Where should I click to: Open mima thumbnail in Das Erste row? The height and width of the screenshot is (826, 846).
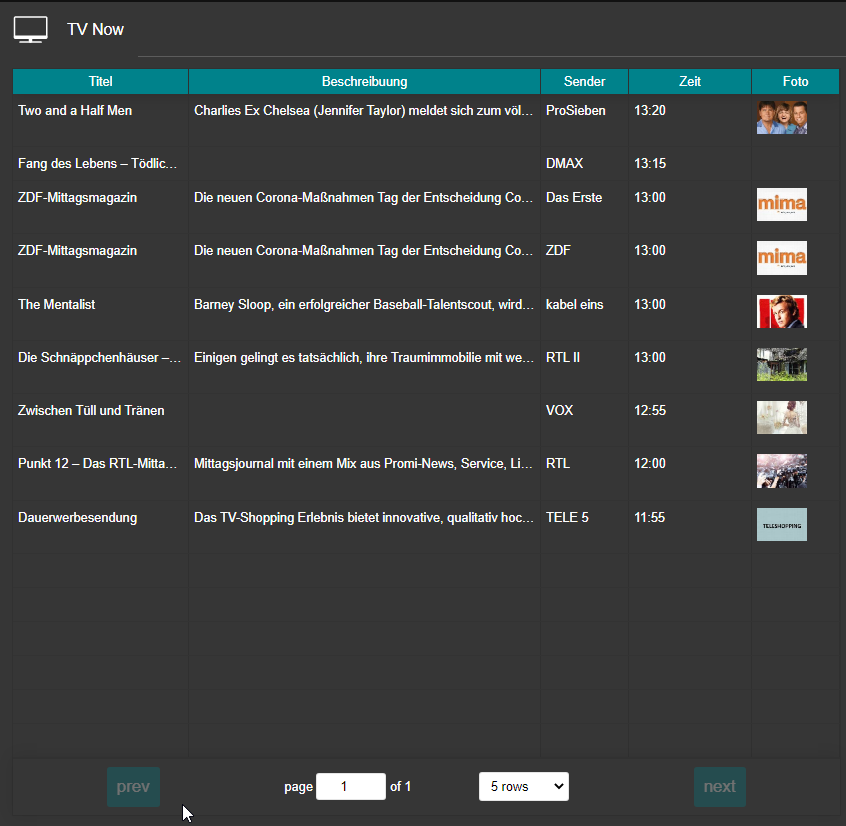782,204
